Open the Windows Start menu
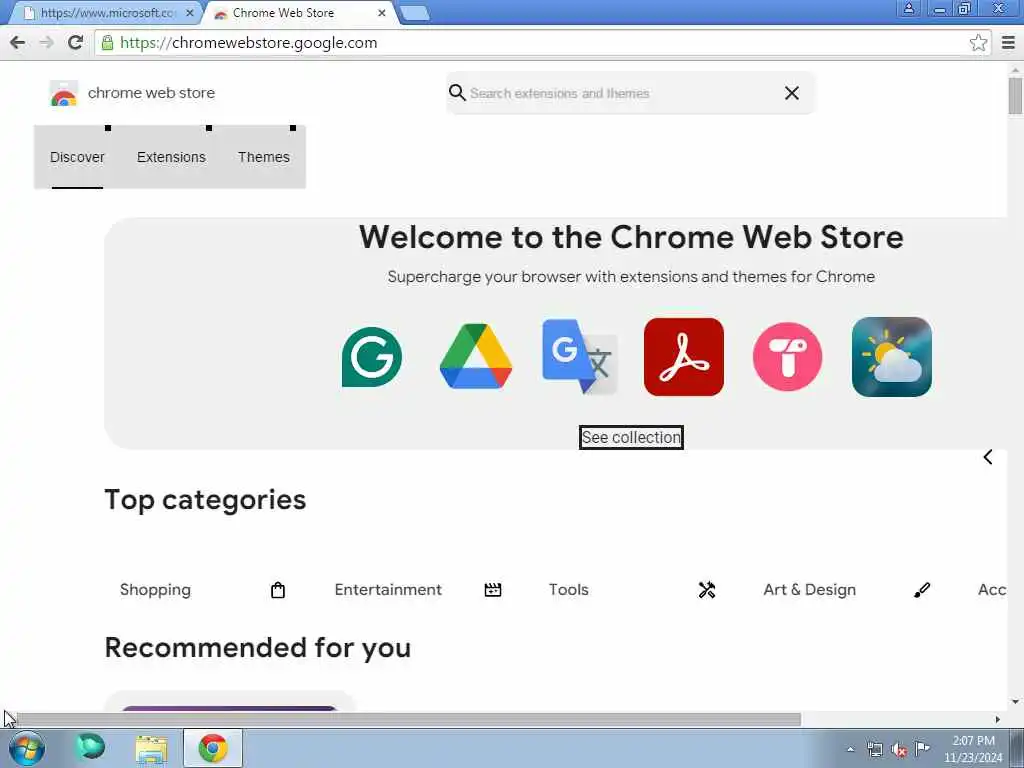 coord(27,748)
